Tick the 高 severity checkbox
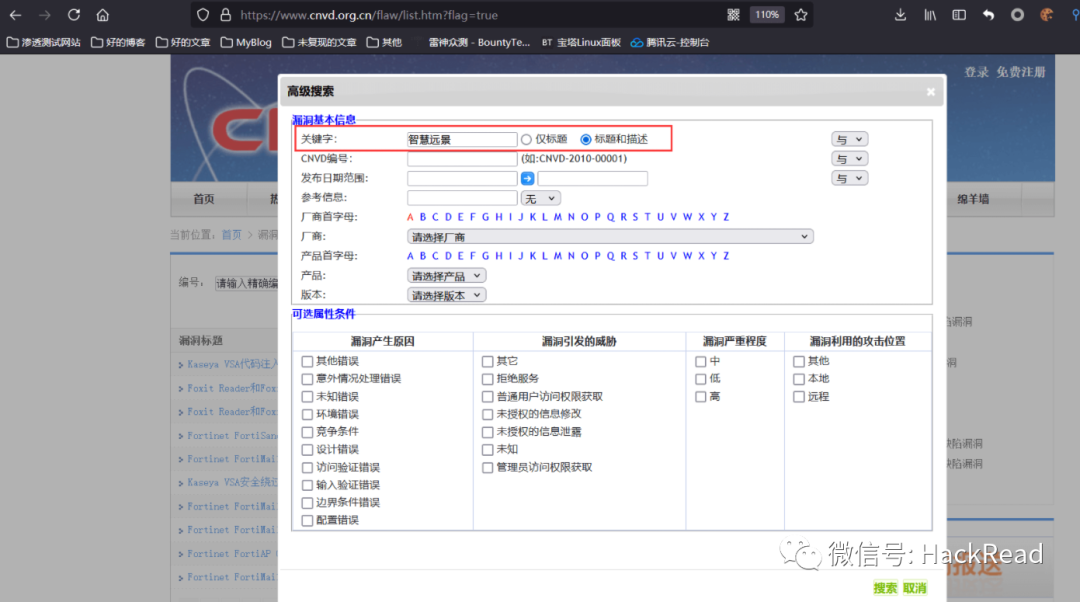 coord(701,397)
